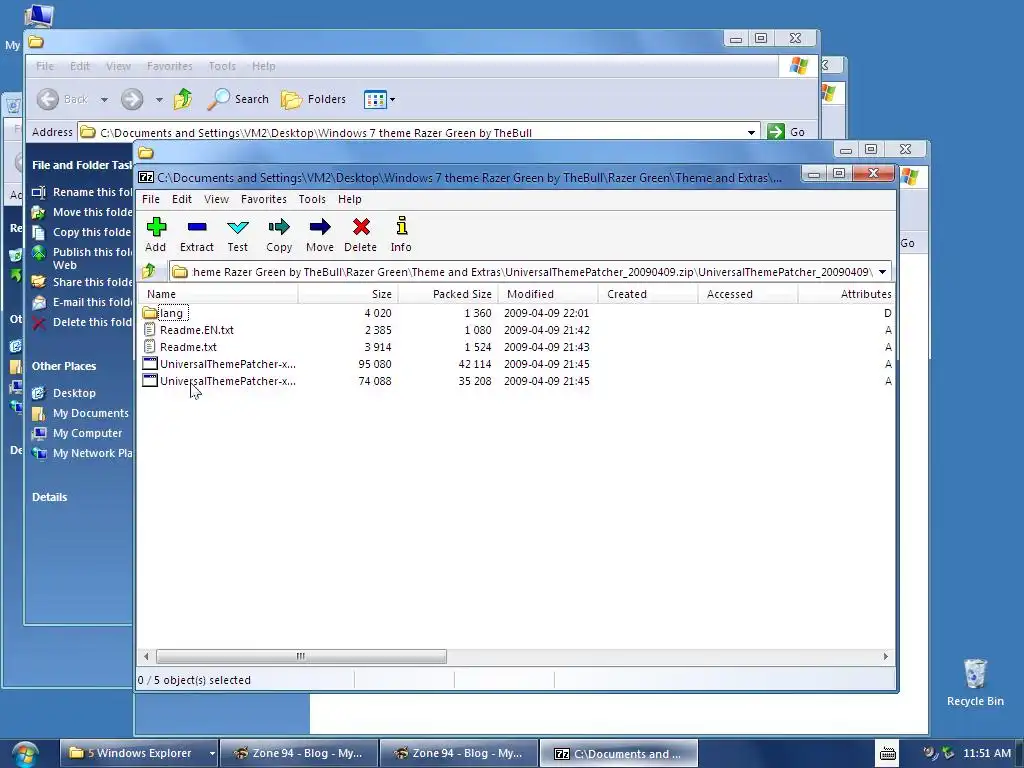Click the scrollbar left arrow in 7-Zip
The height and width of the screenshot is (768, 1024).
[146, 656]
